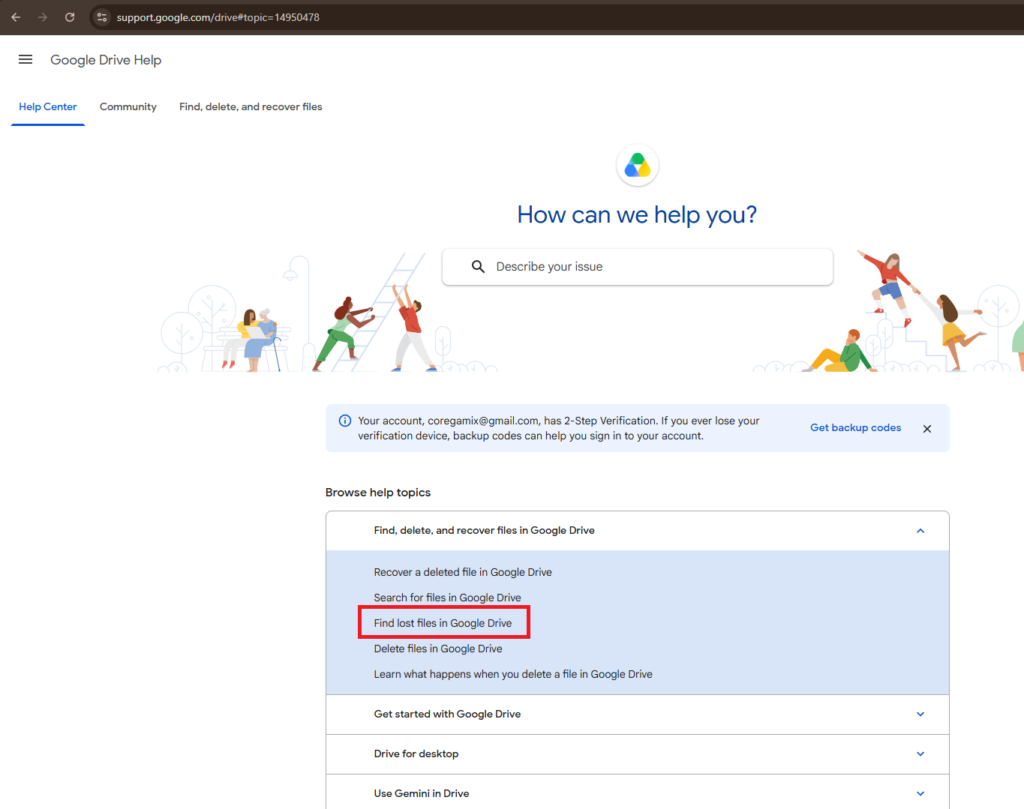Open the hamburger main menu

click(25, 59)
